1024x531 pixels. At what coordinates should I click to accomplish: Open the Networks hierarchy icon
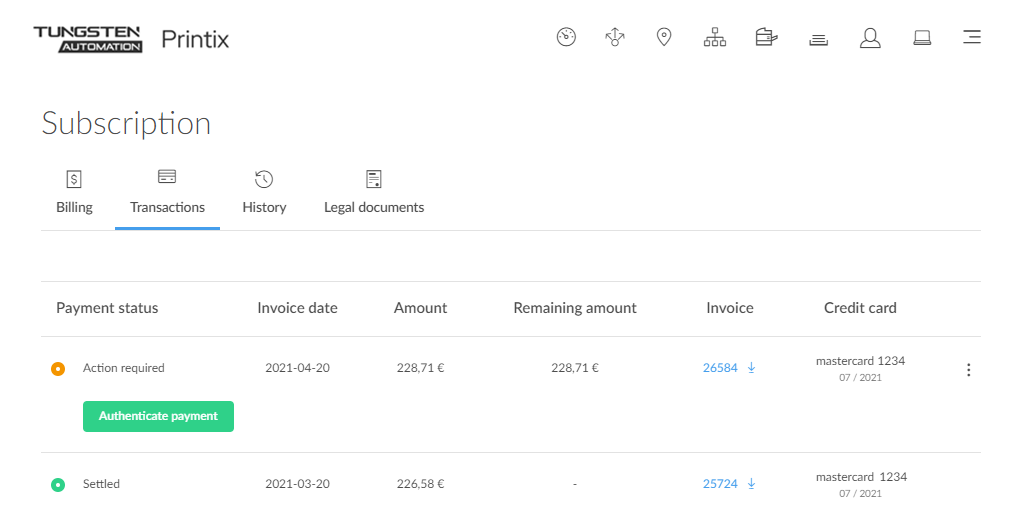point(715,38)
